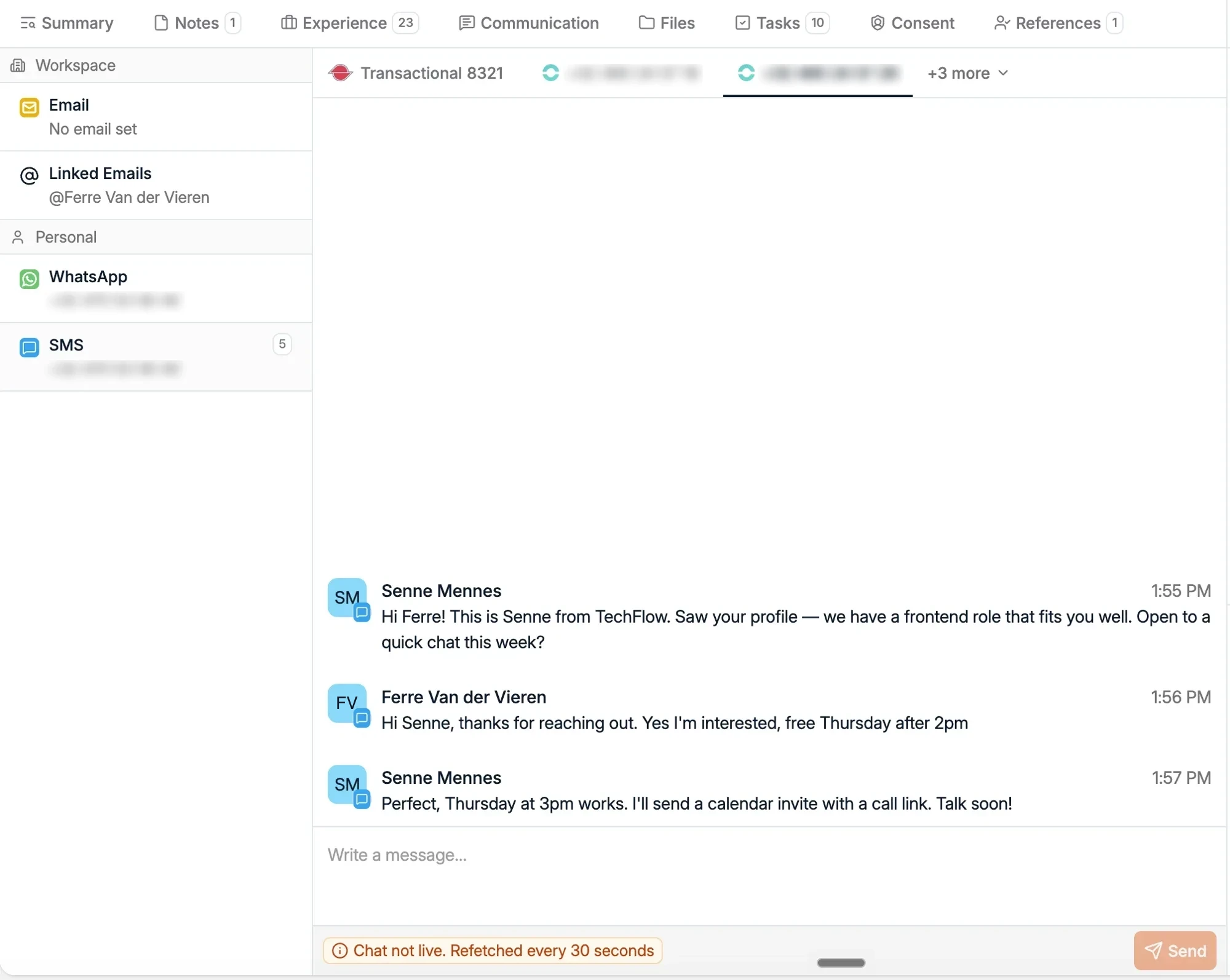Click the FV avatar of Ferre Van der Vieren
Screen dimensions: 1230x980
(x=347, y=703)
